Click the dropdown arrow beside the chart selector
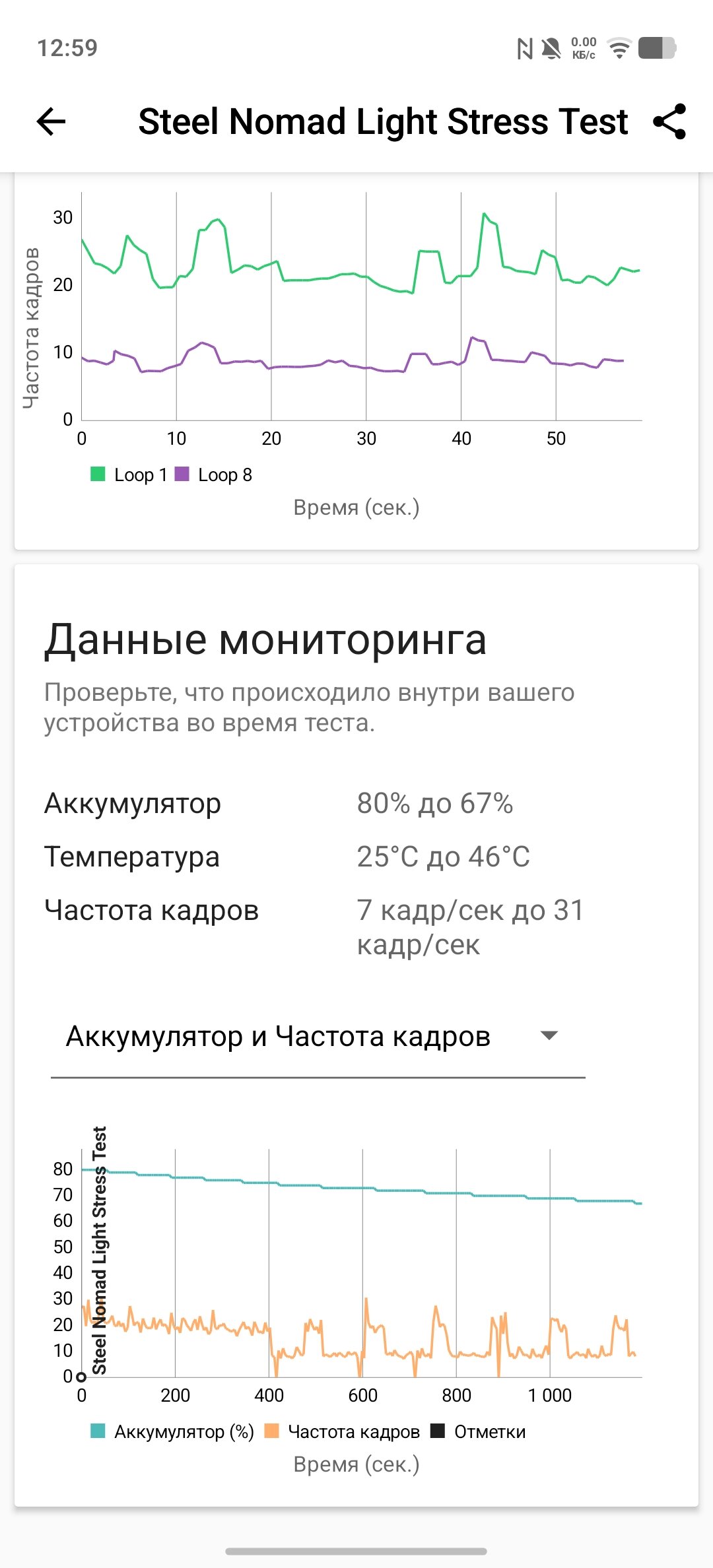Screen dimensions: 713x1568 549,1035
